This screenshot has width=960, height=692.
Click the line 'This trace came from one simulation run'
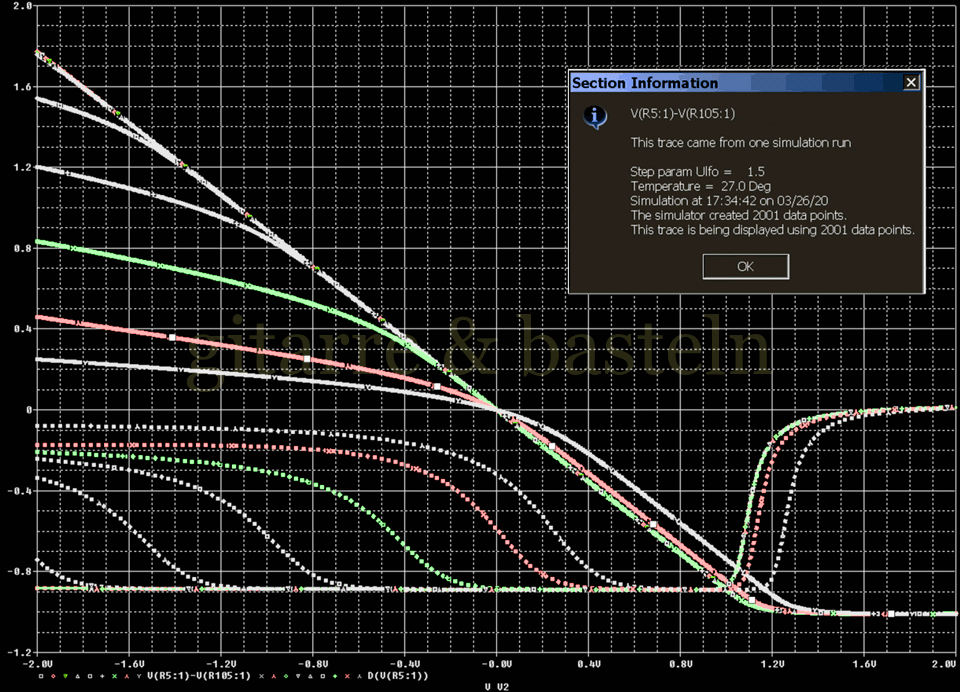point(741,143)
